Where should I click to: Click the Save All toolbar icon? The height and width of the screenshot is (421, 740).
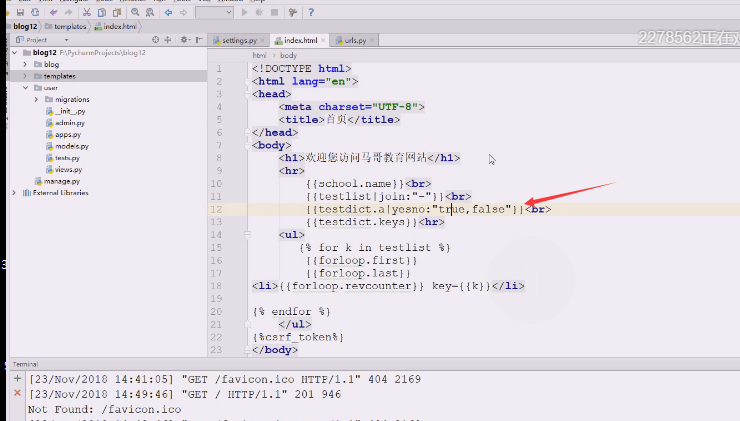click(x=20, y=12)
